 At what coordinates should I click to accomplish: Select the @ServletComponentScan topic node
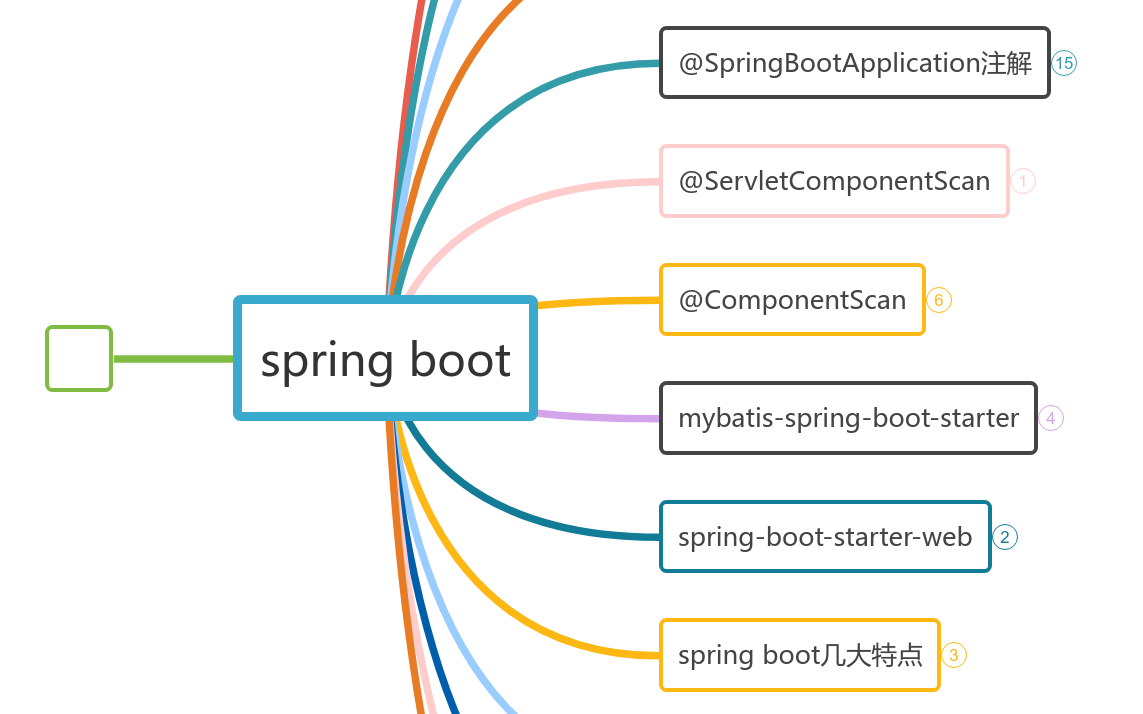pyautogui.click(x=834, y=181)
